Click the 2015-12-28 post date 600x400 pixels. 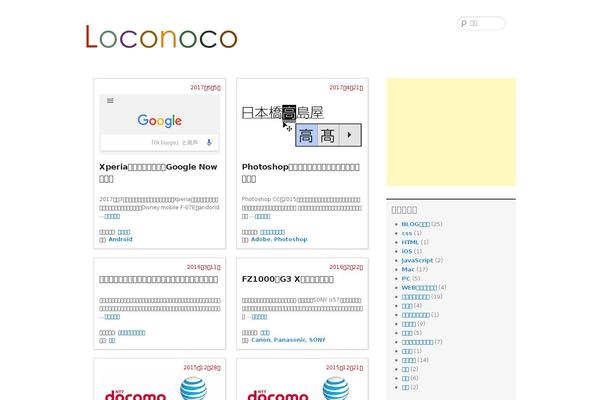coord(202,367)
